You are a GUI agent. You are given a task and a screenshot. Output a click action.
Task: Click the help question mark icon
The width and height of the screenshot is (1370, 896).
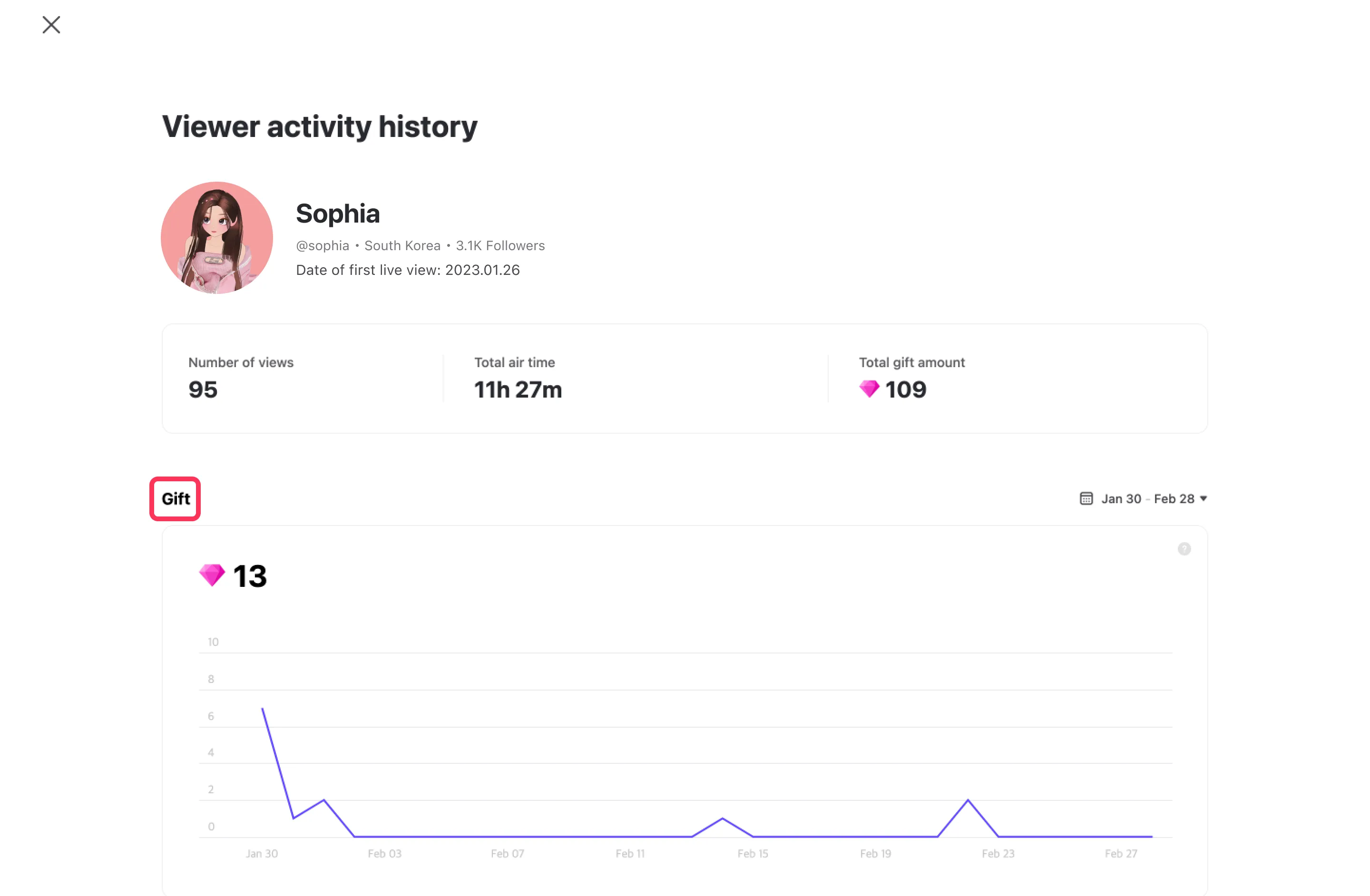(x=1184, y=549)
